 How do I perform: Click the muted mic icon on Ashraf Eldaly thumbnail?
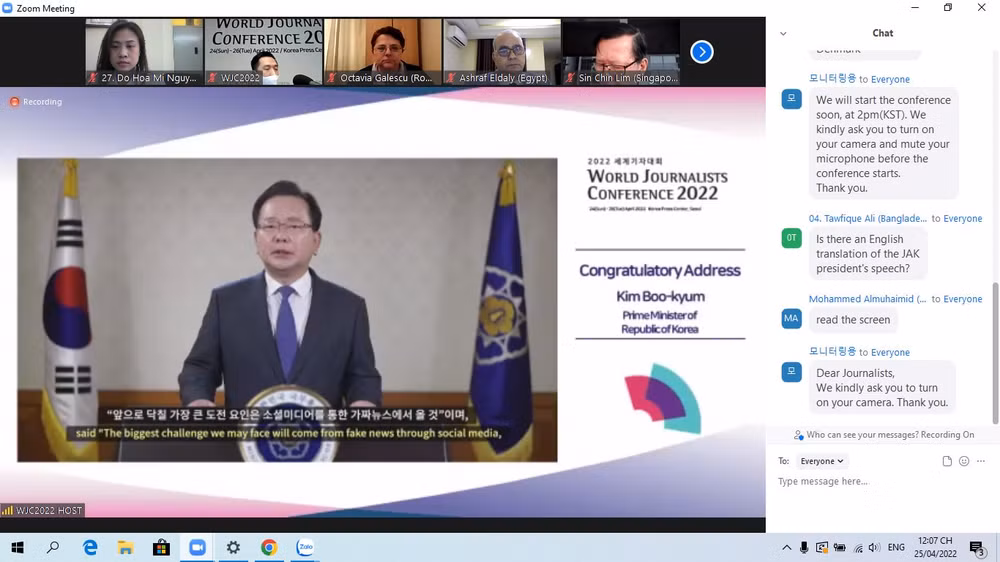[451, 78]
